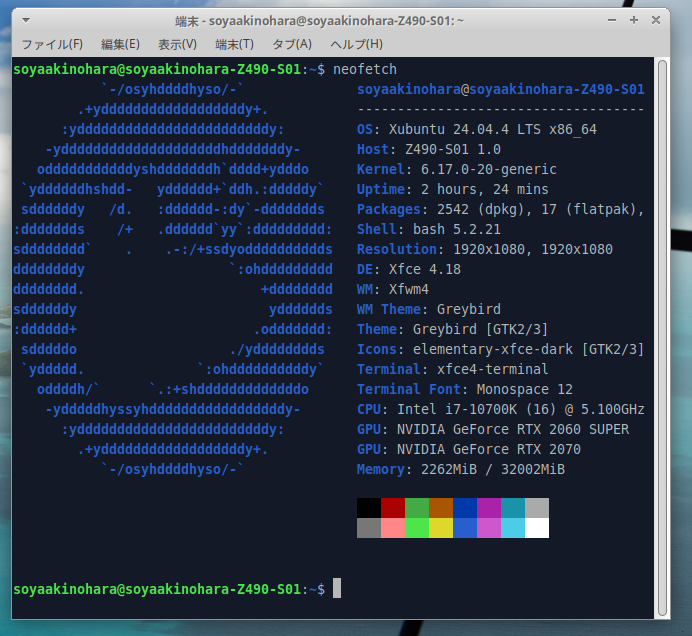Image resolution: width=692 pixels, height=636 pixels.
Task: Maximize the terminal window
Action: 634,19
